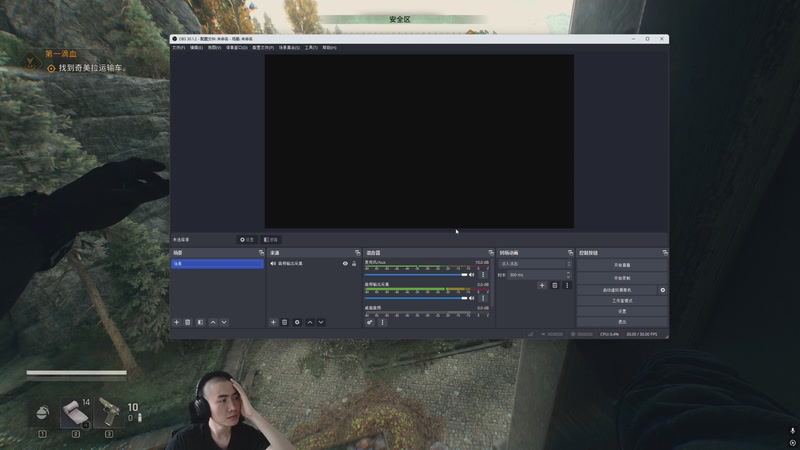This screenshot has width=800, height=450.
Task: Decrease transition duration with down stepper
Action: click(568, 277)
